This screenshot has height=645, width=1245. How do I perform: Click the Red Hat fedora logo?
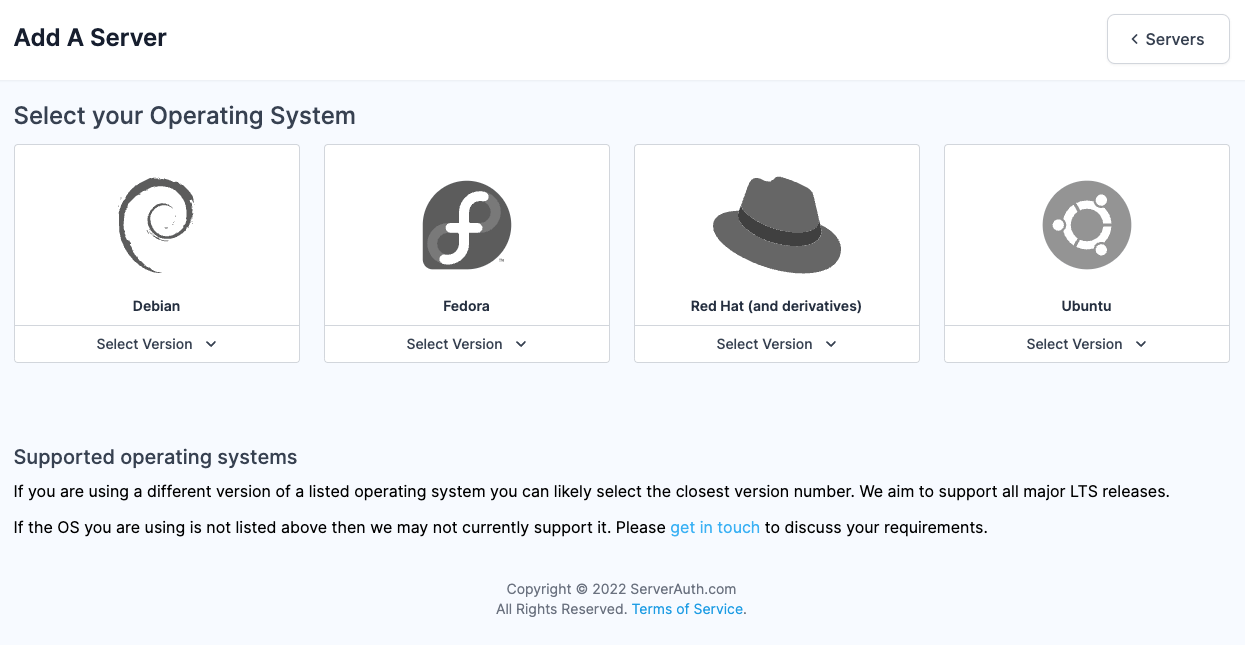(x=777, y=225)
